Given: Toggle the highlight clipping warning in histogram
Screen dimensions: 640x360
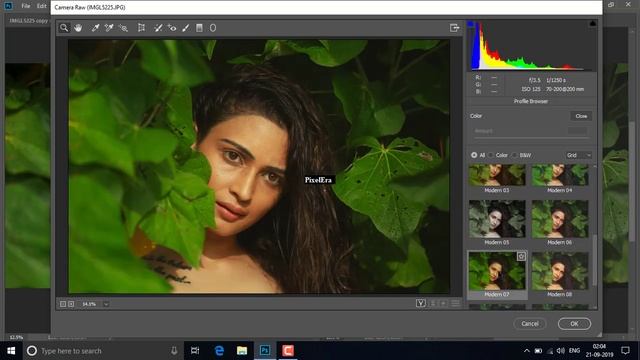Looking at the screenshot, I should 592,24.
